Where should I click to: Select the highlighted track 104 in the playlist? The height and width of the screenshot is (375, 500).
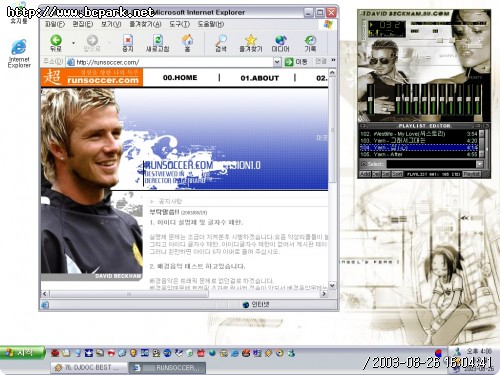pyautogui.click(x=419, y=147)
